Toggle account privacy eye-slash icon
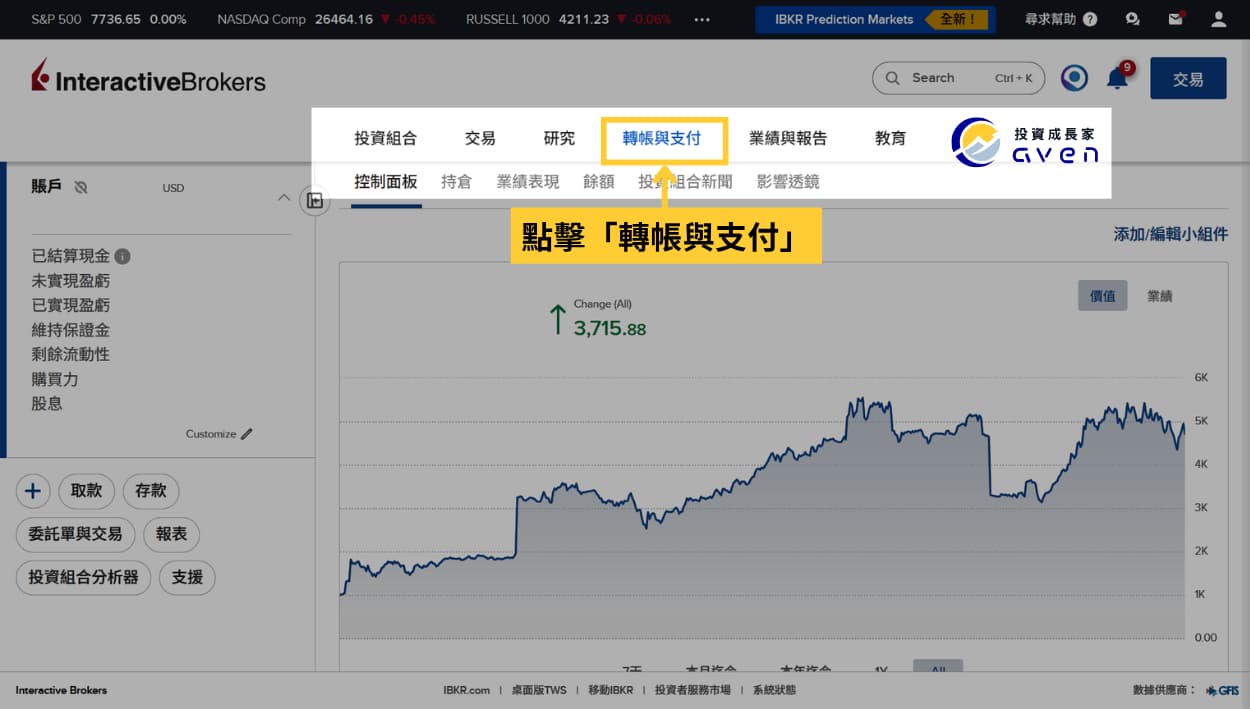This screenshot has width=1250, height=709. [x=81, y=187]
